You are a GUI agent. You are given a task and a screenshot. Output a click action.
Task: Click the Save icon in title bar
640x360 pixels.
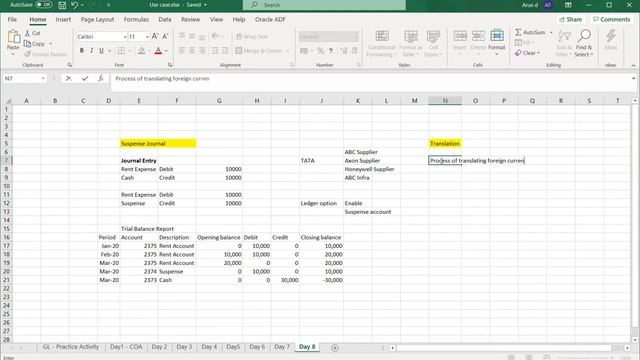click(x=62, y=5)
